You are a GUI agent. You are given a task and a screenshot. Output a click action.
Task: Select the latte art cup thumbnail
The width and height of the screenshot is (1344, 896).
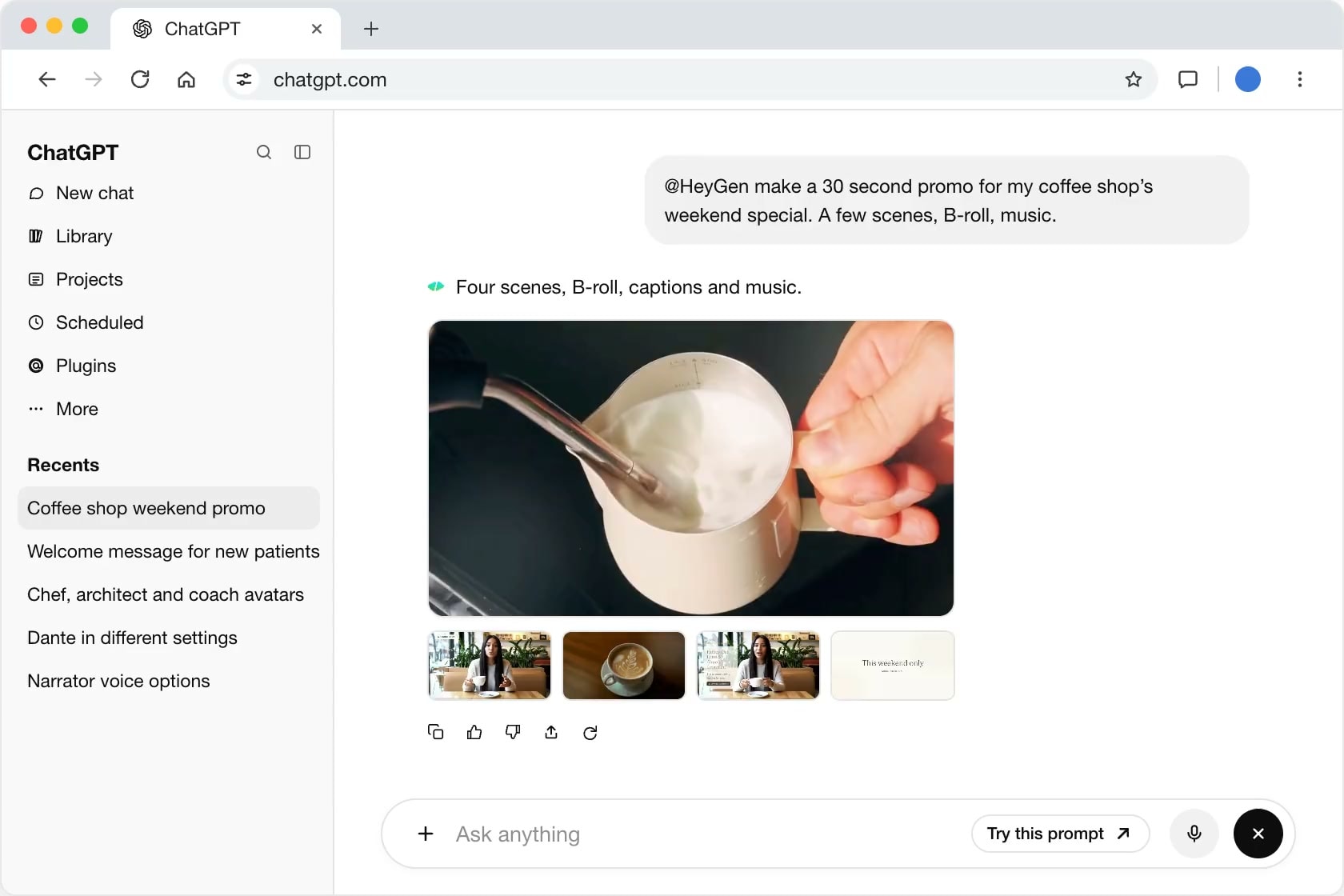tap(624, 666)
